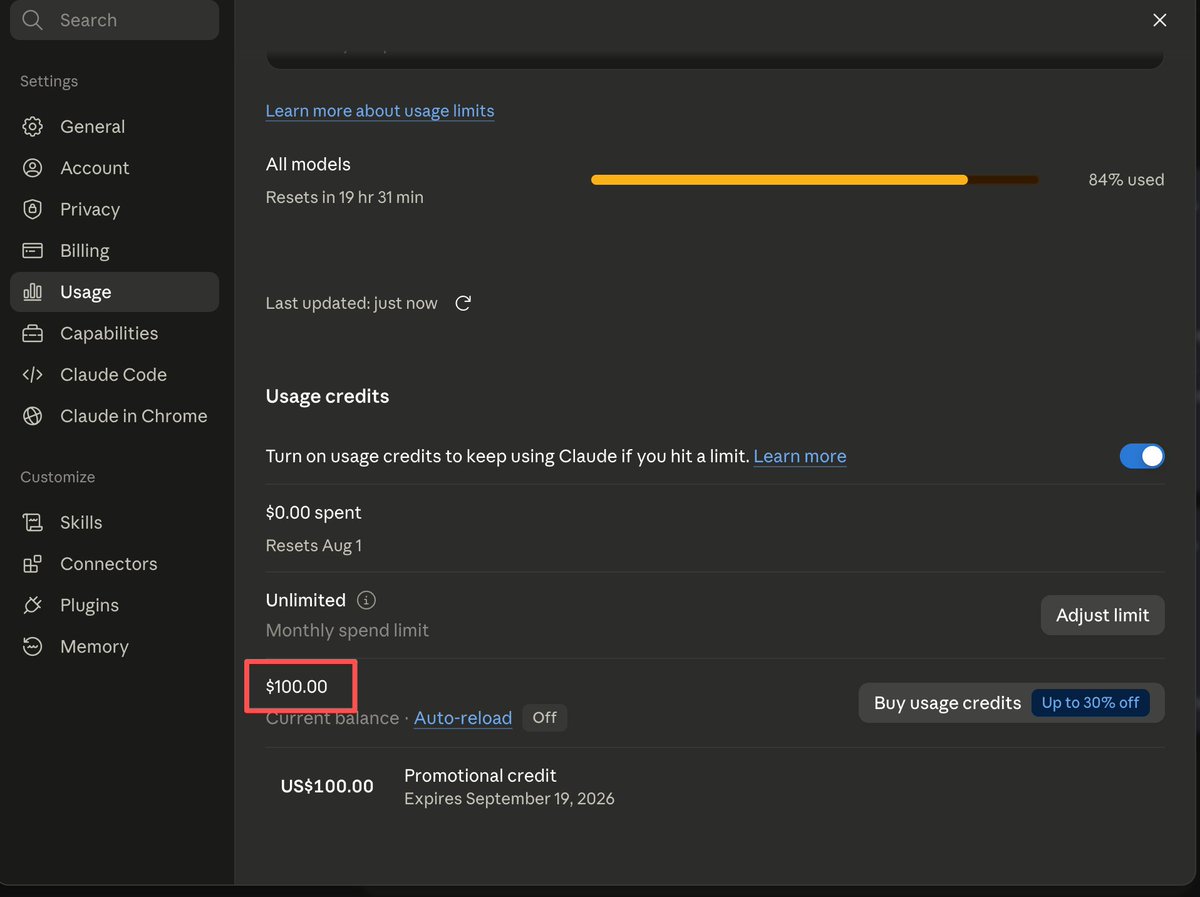Click the Capabilities toolbox icon

[x=33, y=333]
